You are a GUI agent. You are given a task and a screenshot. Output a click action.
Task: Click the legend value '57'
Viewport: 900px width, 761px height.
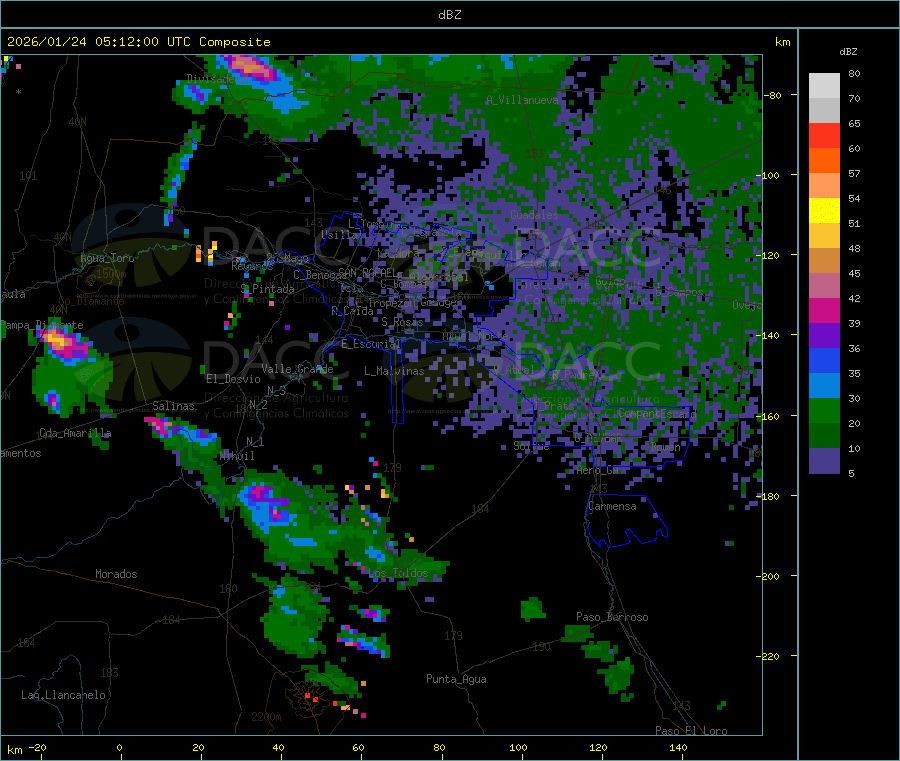(854, 173)
